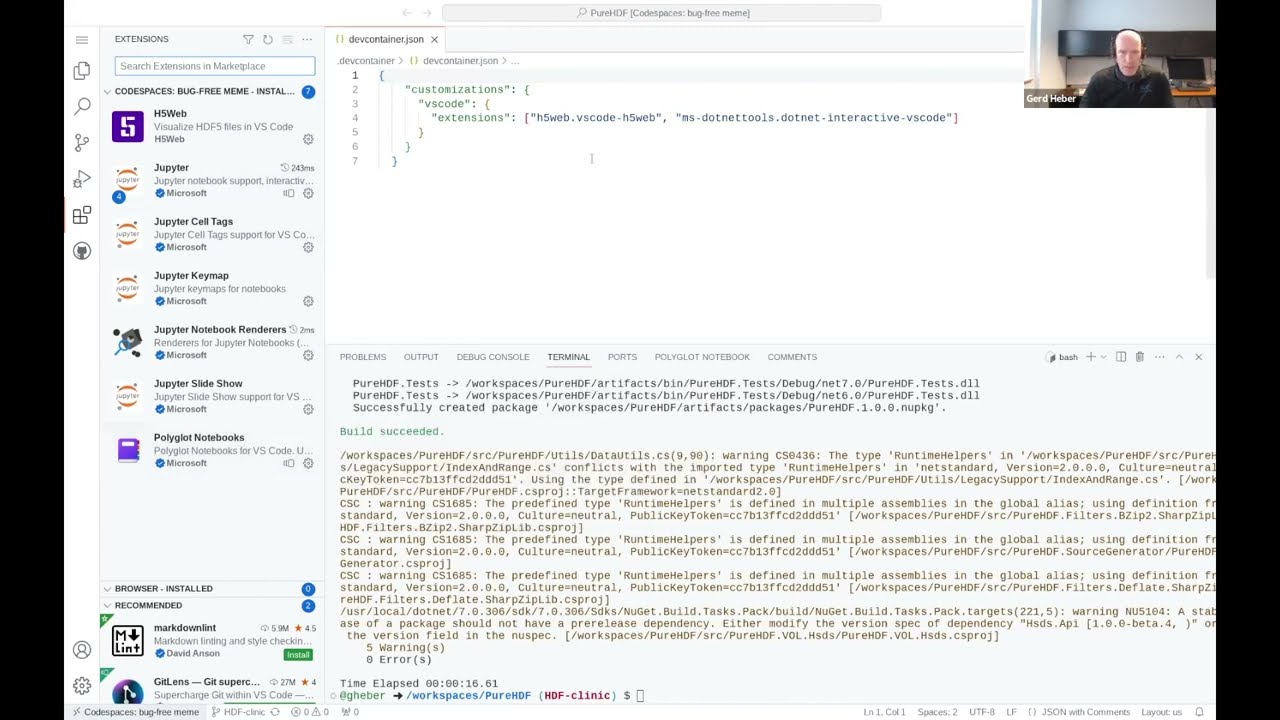Viewport: 1280px width, 720px height.
Task: Open the new terminal launch profile dropdown
Action: (1102, 357)
